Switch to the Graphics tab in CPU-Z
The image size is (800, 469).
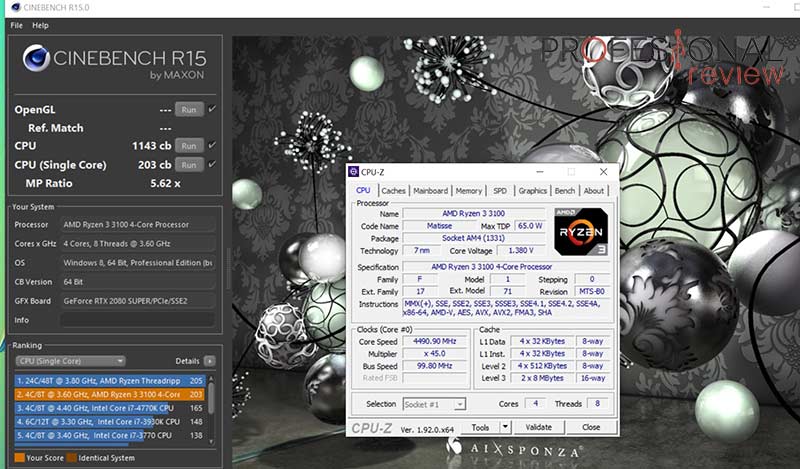[x=533, y=190]
